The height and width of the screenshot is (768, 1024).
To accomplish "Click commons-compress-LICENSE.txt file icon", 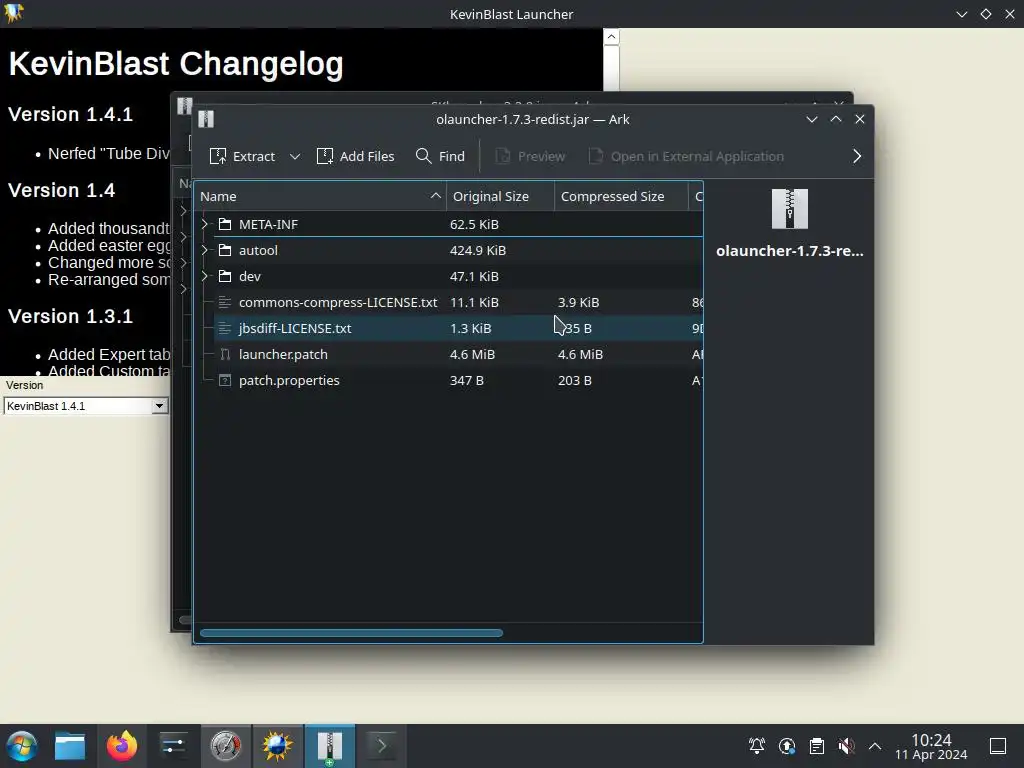I will pyautogui.click(x=225, y=302).
